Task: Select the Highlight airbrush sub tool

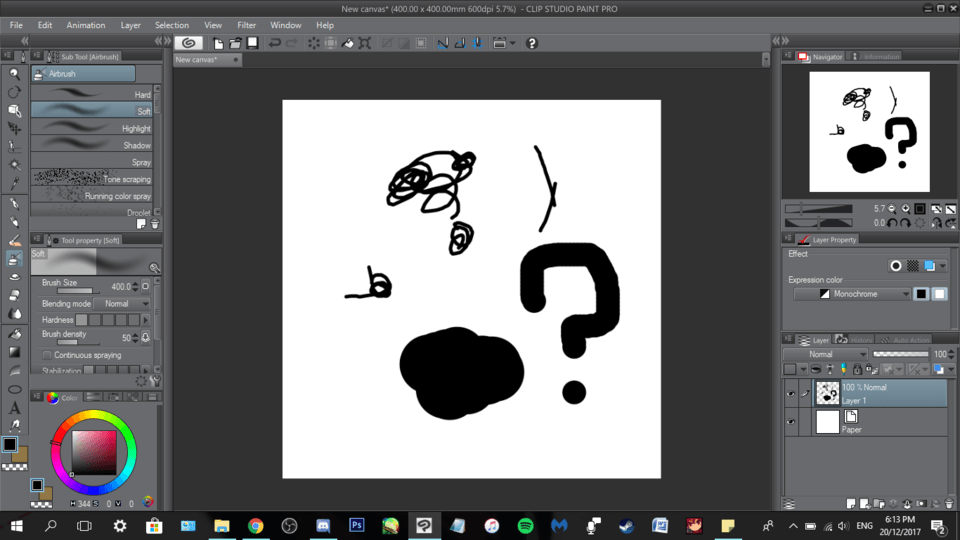Action: pos(92,128)
